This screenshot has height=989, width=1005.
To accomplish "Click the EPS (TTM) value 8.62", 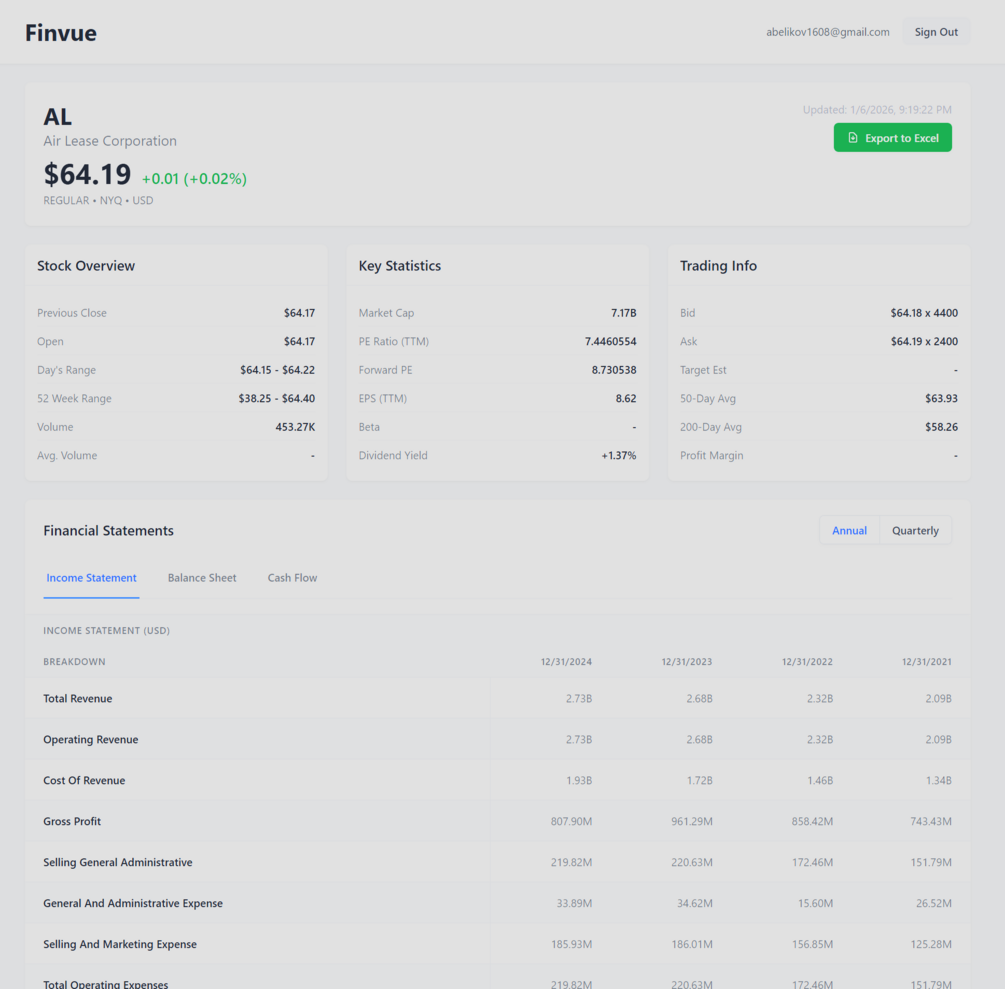I will (626, 399).
